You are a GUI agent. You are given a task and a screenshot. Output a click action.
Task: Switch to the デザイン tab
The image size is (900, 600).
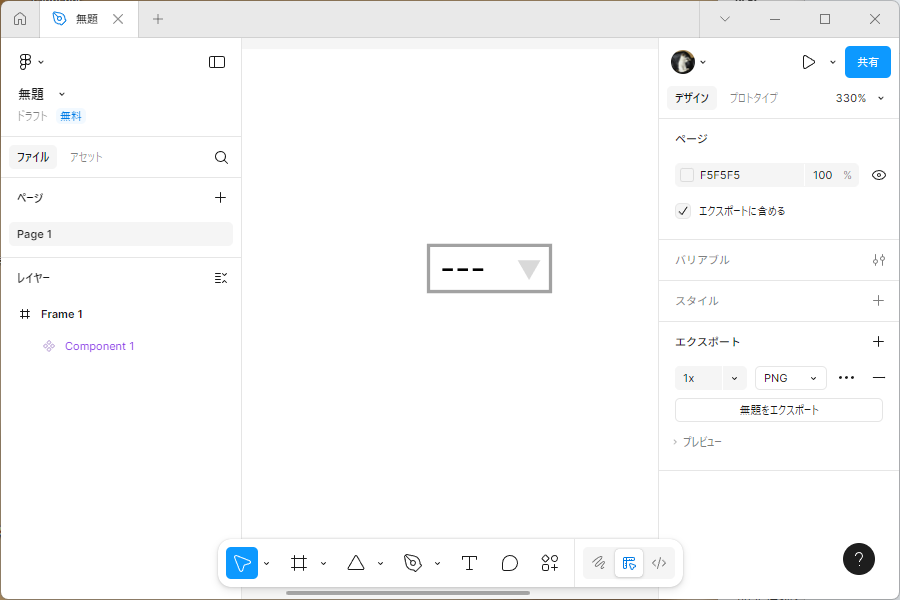692,98
